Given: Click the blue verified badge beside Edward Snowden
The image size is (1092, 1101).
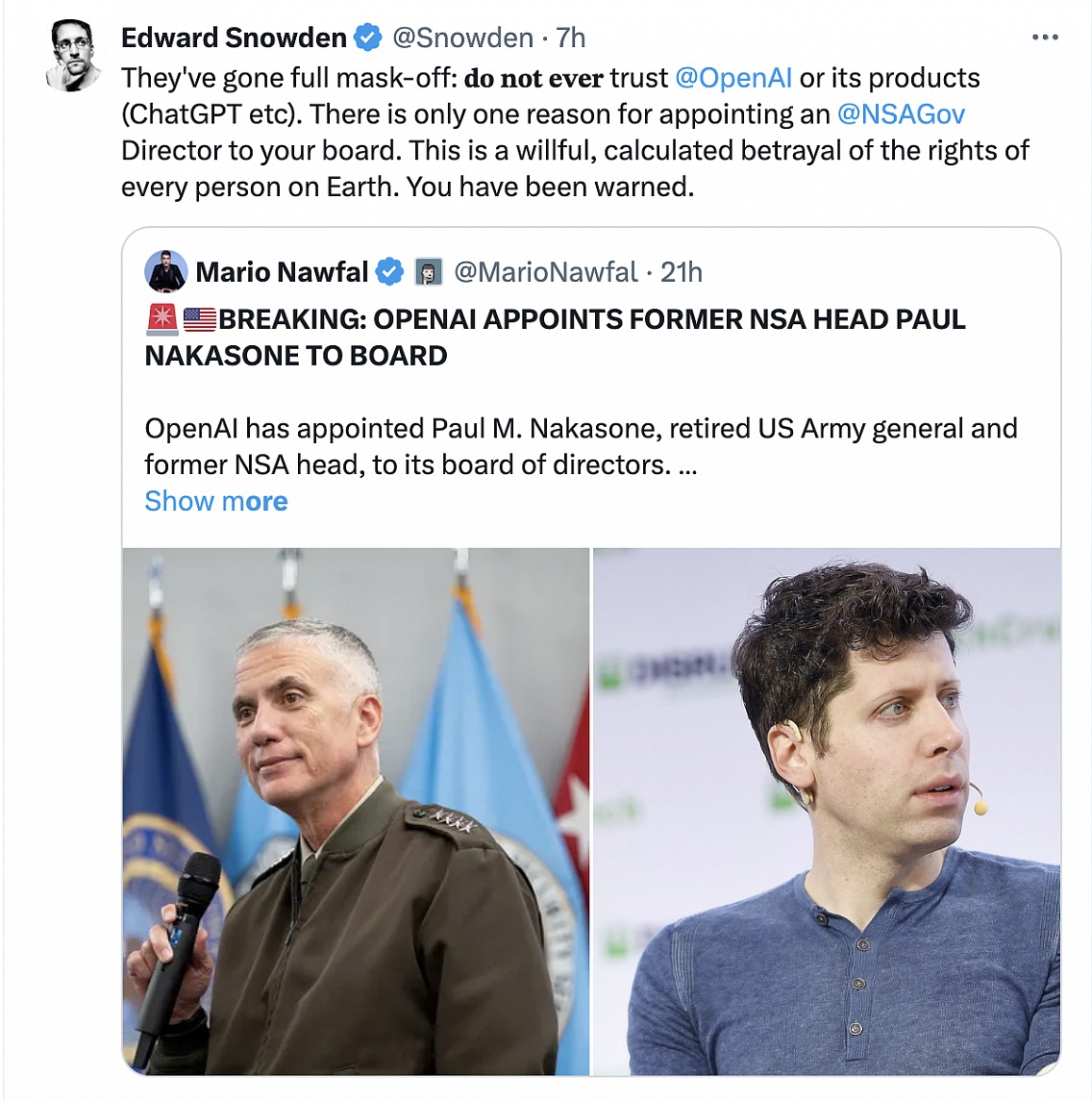Looking at the screenshot, I should (x=367, y=38).
